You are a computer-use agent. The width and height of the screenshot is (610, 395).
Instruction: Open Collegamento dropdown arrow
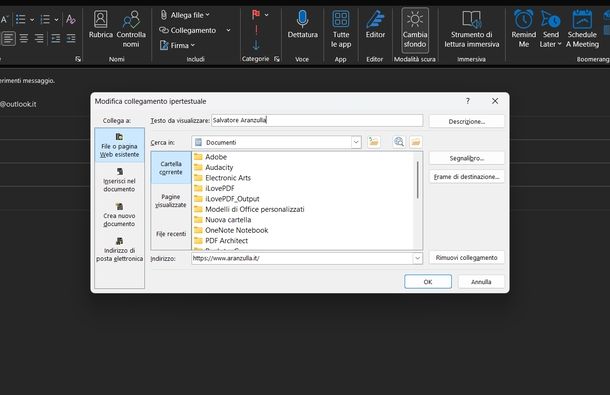coord(228,30)
